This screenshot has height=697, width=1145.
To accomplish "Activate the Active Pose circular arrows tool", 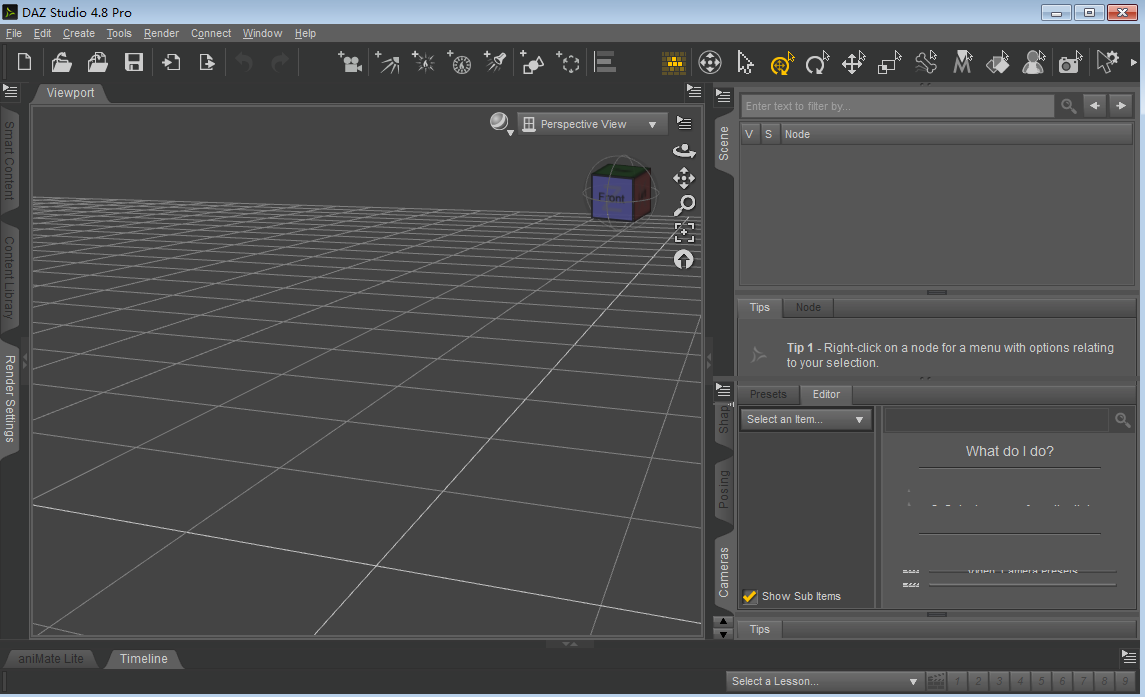I will tap(710, 63).
